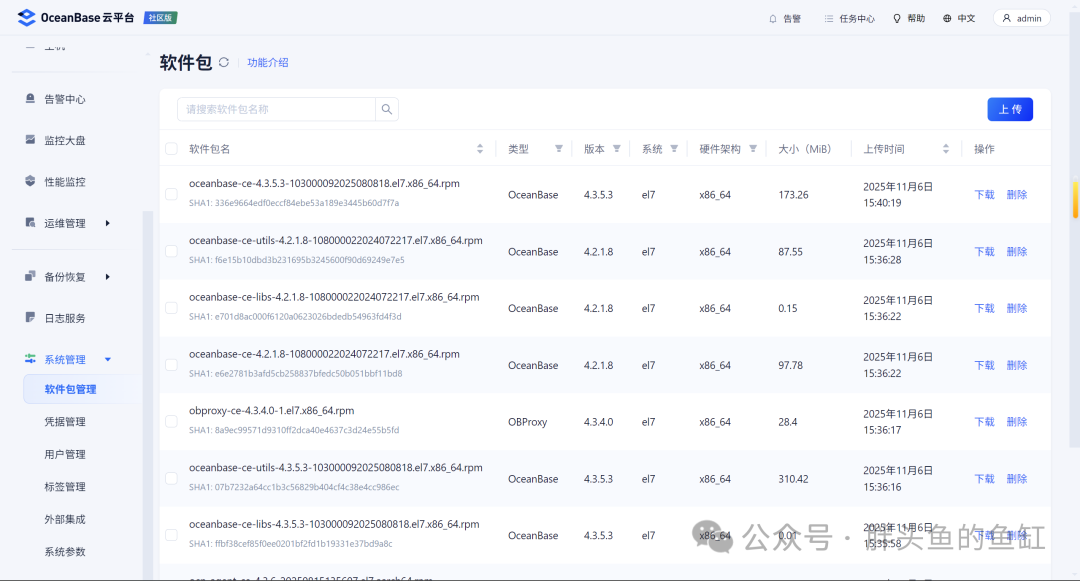Open 用户管理 in the sidebar
The width and height of the screenshot is (1080, 581).
65,454
